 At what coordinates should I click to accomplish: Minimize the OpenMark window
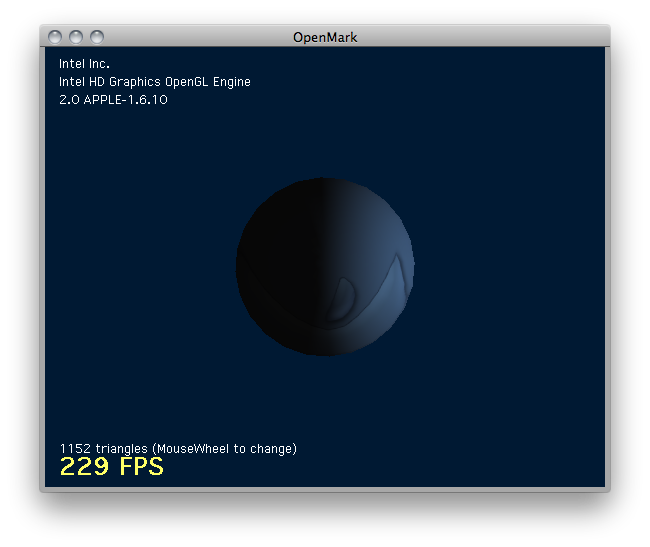[76, 37]
